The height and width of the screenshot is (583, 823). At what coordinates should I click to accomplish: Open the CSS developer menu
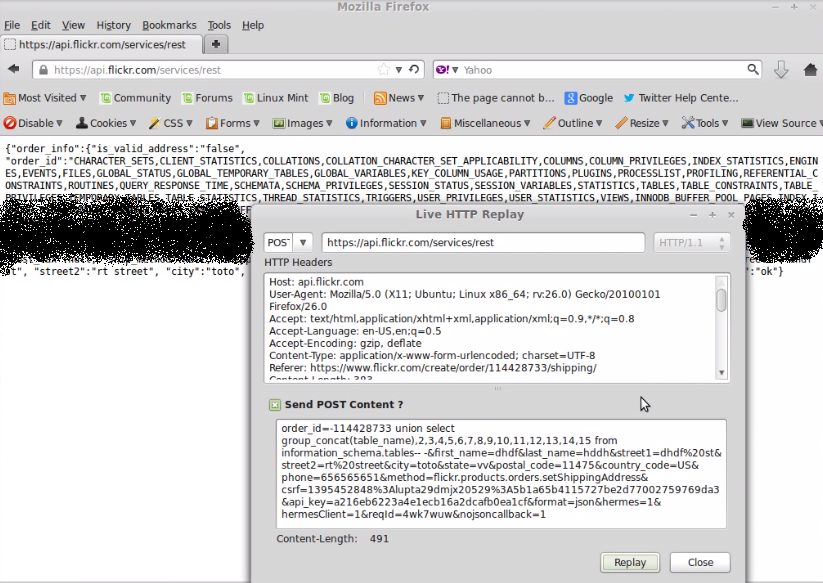click(x=171, y=123)
